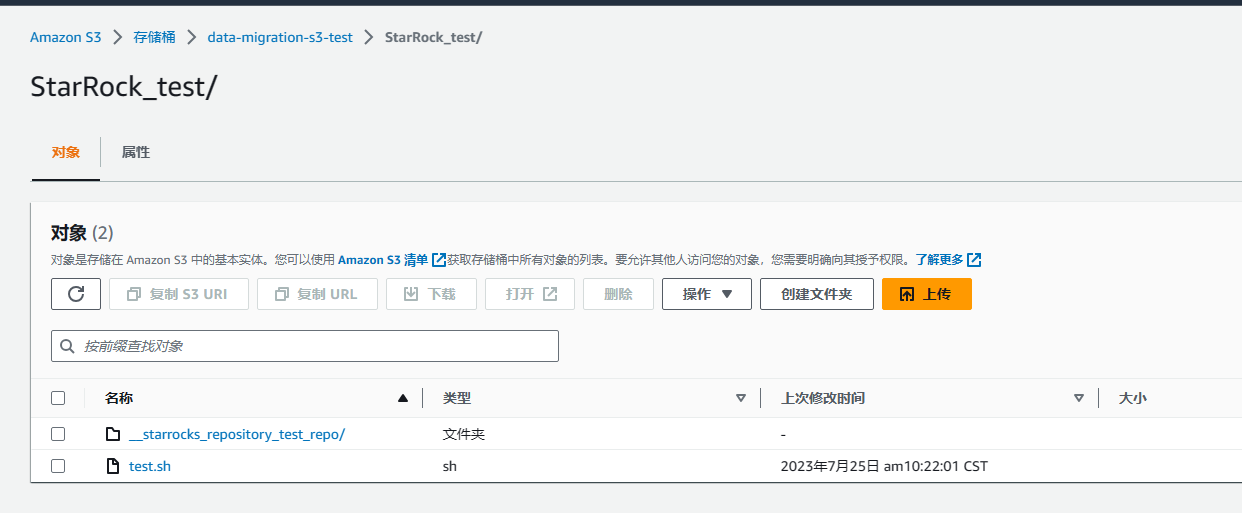Expand the 操作 actions dropdown
Screen dimensions: 1242x513
706,294
